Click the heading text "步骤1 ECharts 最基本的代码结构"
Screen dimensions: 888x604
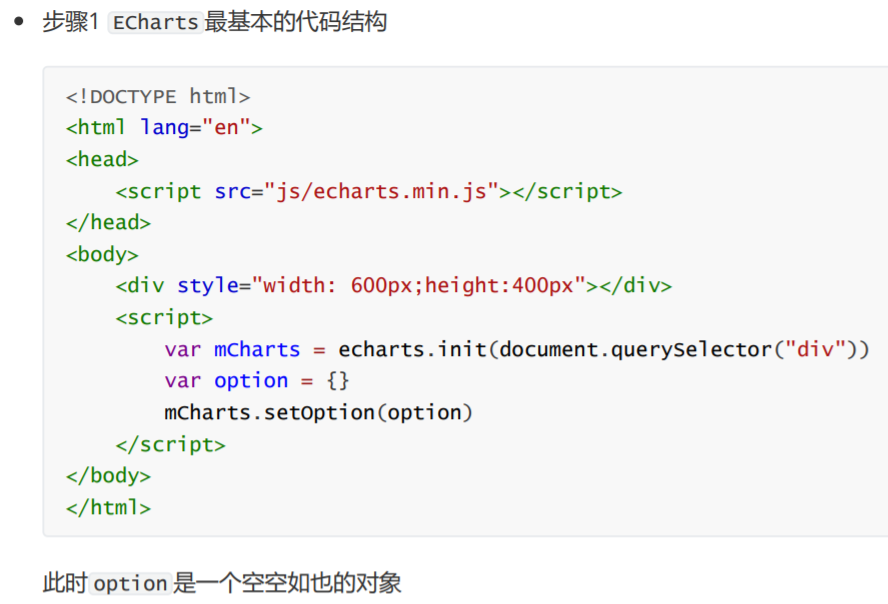pyautogui.click(x=215, y=23)
